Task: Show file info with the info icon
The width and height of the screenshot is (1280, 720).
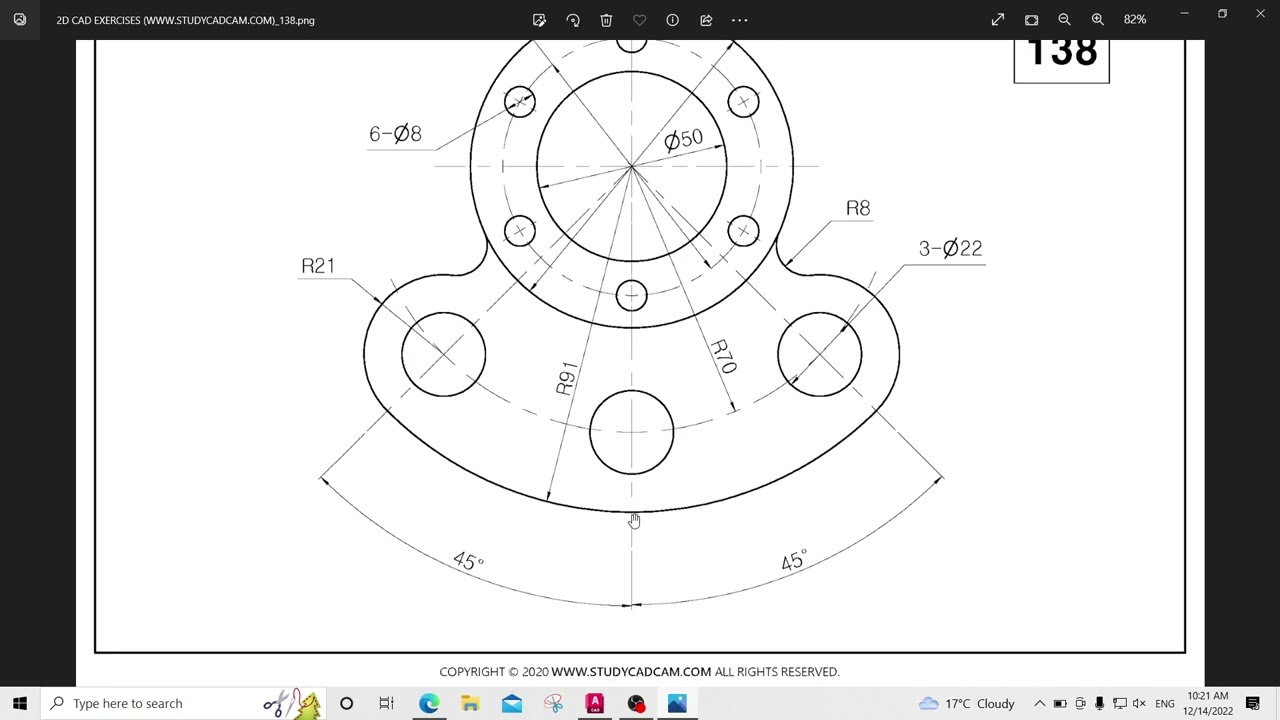Action: (672, 20)
